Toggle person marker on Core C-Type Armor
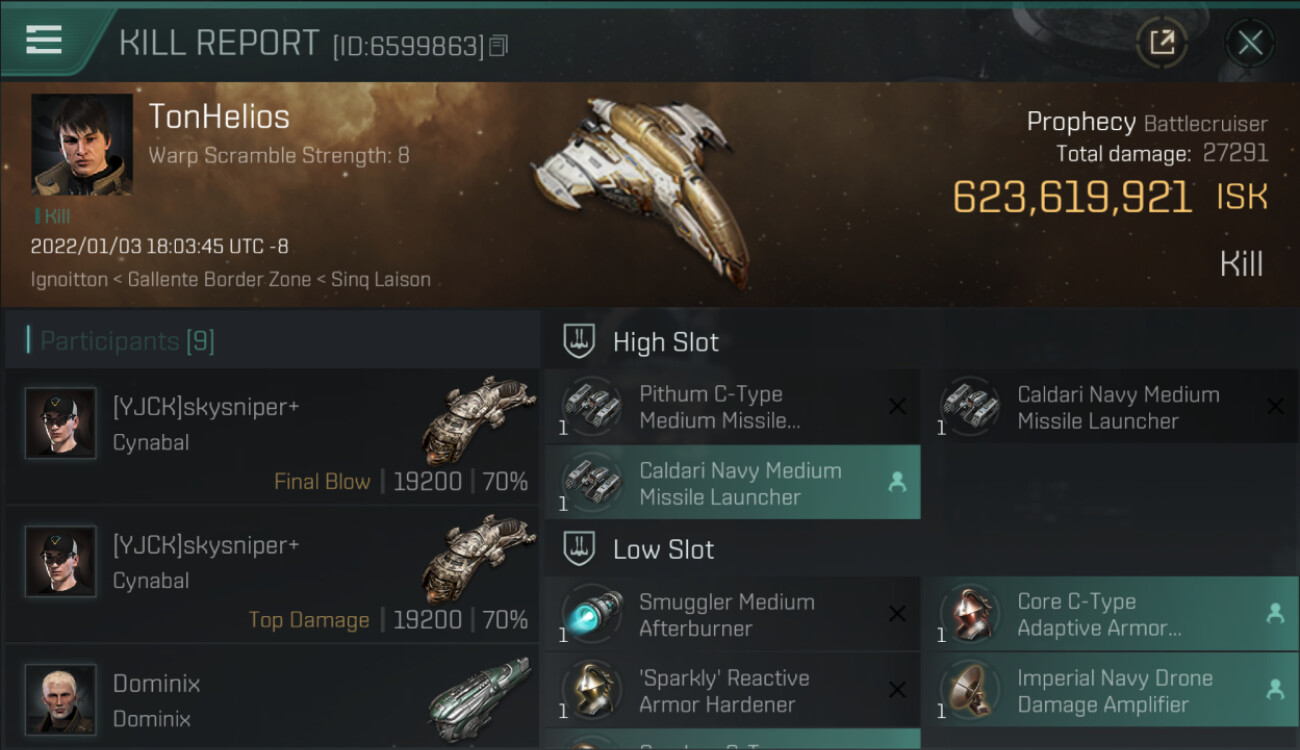This screenshot has width=1300, height=750. [1275, 614]
